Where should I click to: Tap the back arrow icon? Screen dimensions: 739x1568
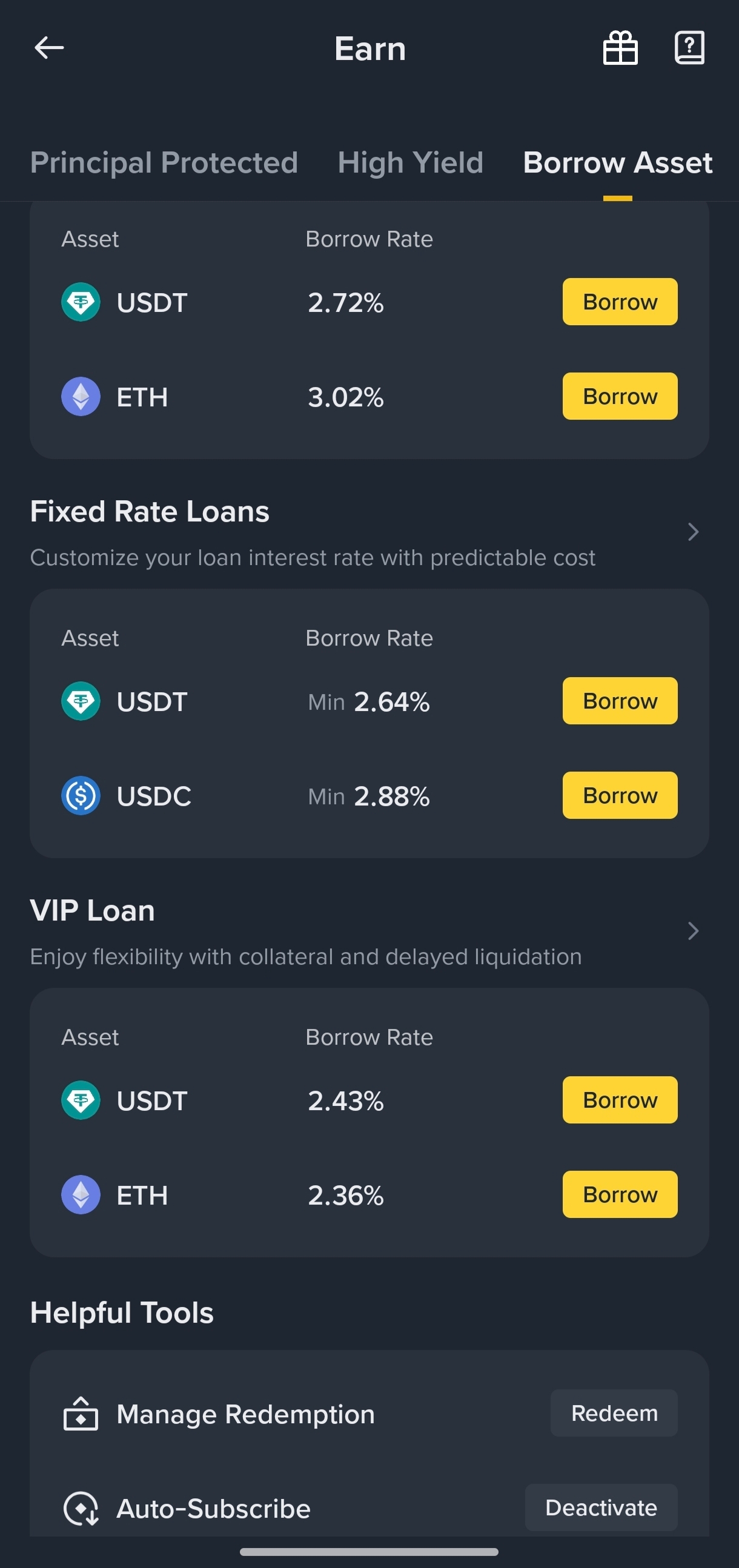(49, 47)
